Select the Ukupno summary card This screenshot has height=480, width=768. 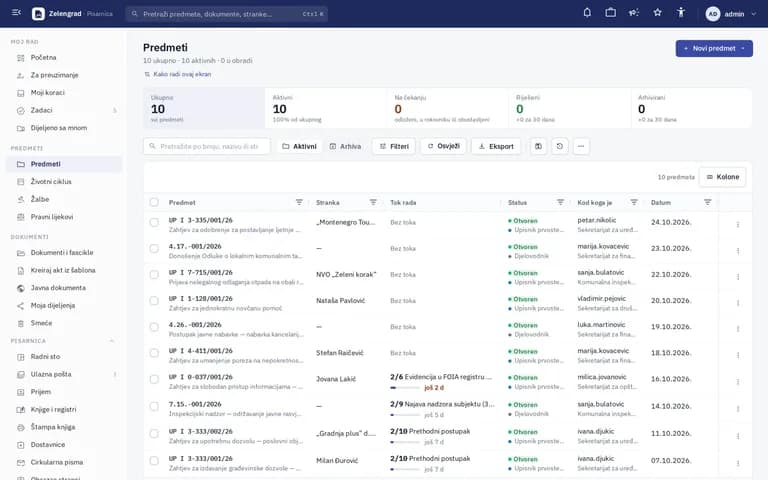[204, 108]
